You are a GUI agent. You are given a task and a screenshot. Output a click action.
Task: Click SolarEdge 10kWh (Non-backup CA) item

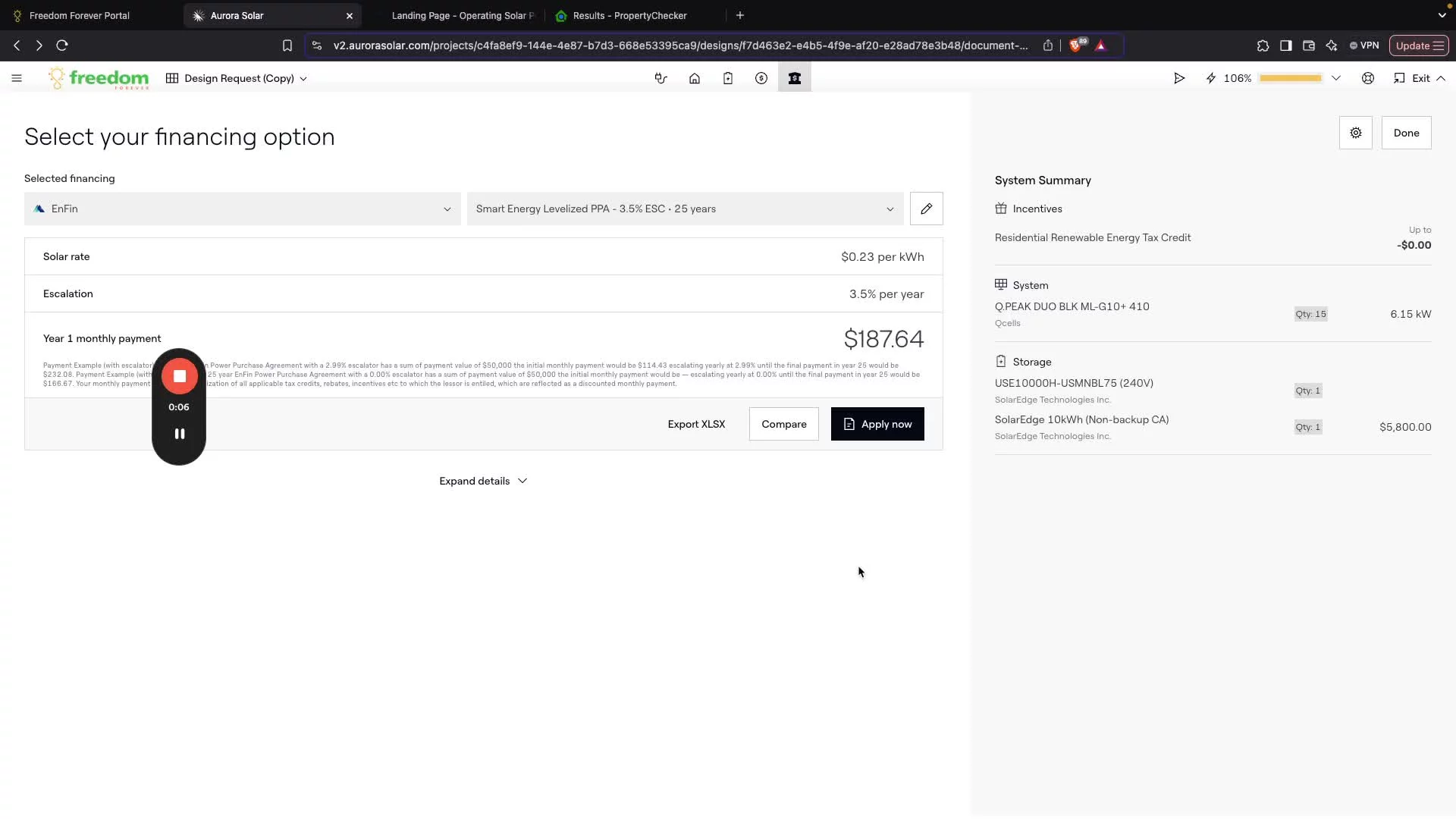1082,419
